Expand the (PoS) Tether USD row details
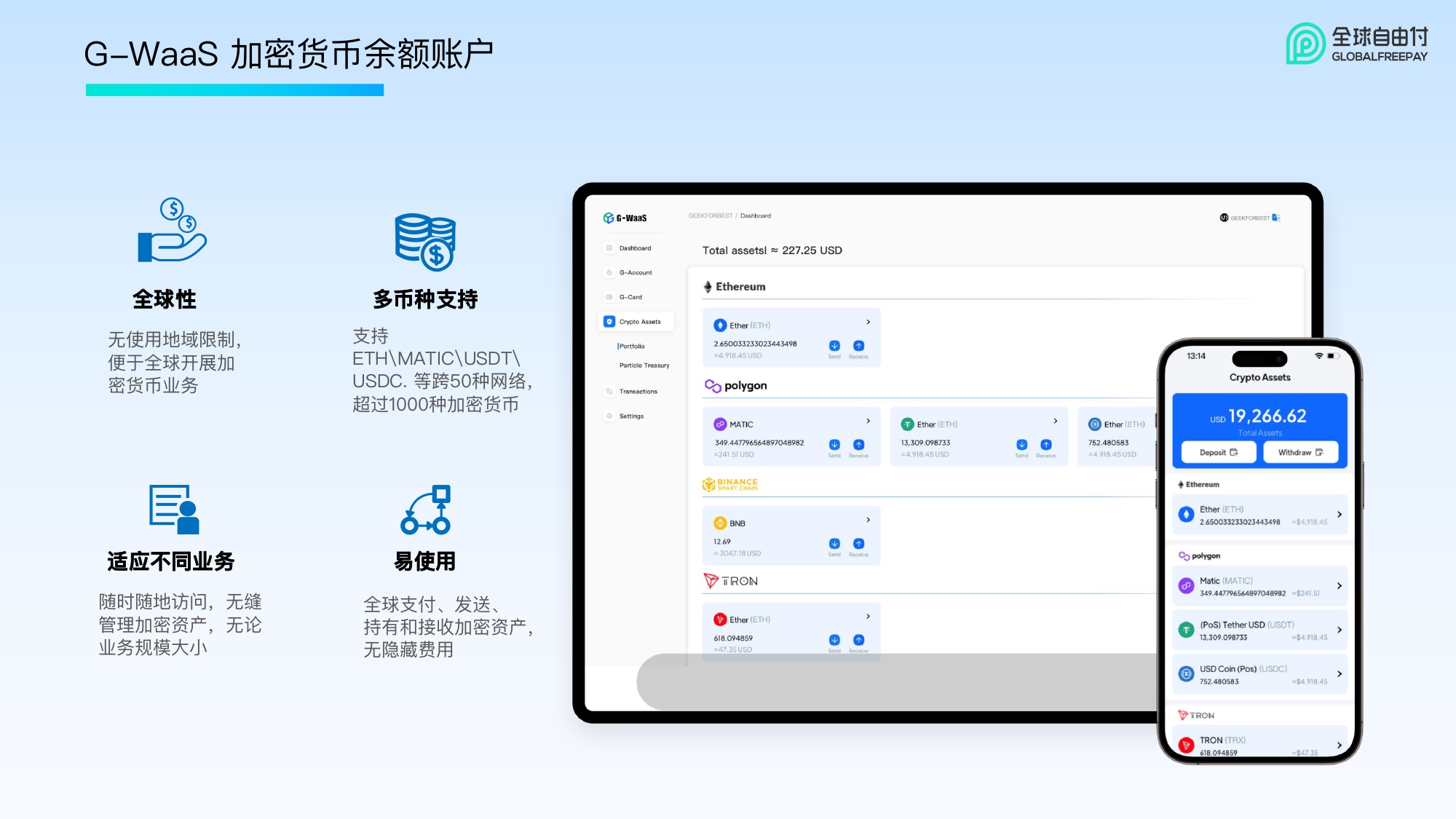 click(x=1340, y=630)
